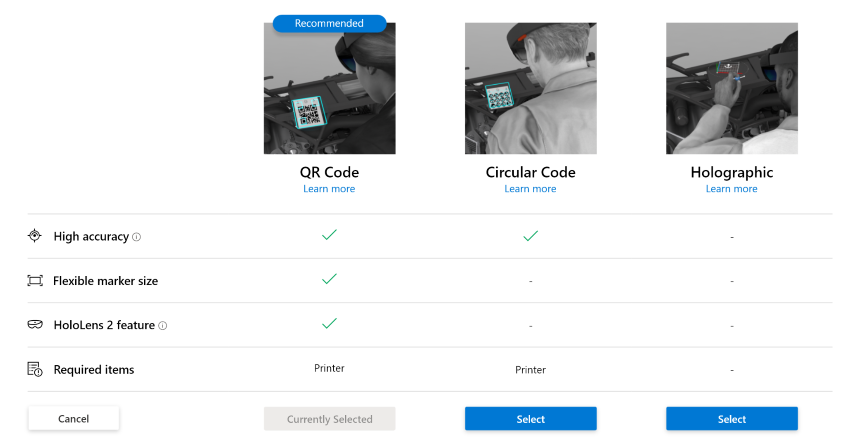Screen dimensions: 854x446
Task: Click the Circular Code preview image
Action: tap(530, 89)
